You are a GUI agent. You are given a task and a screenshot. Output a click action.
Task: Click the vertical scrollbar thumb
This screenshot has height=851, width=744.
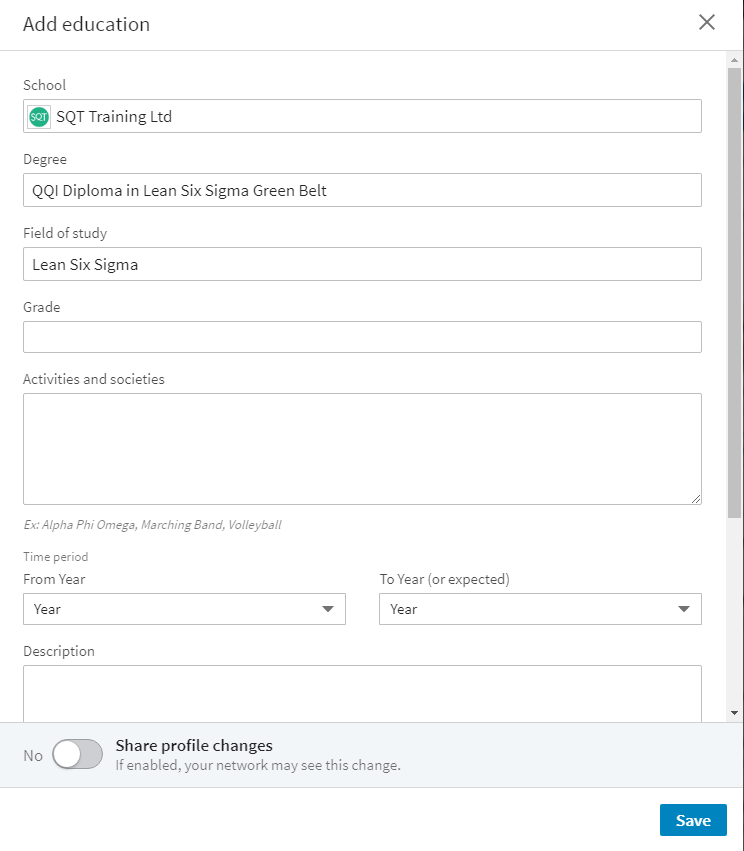click(734, 293)
